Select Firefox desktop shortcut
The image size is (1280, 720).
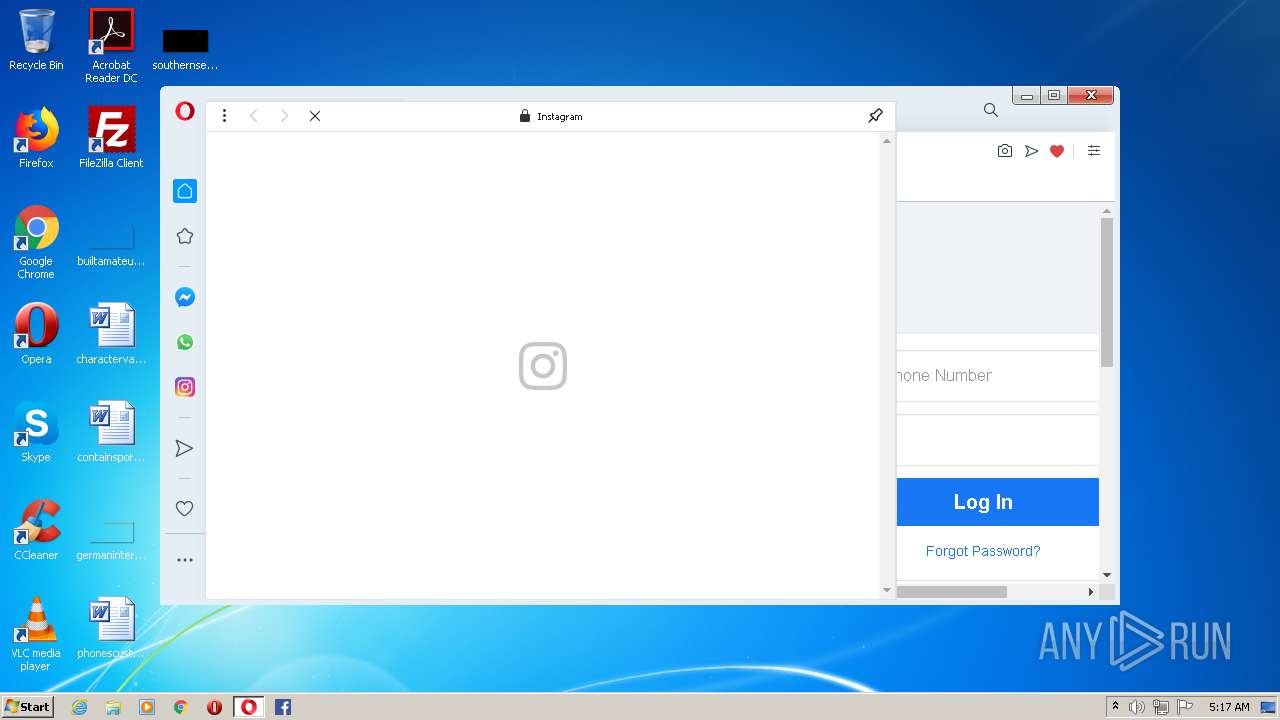pos(36,138)
